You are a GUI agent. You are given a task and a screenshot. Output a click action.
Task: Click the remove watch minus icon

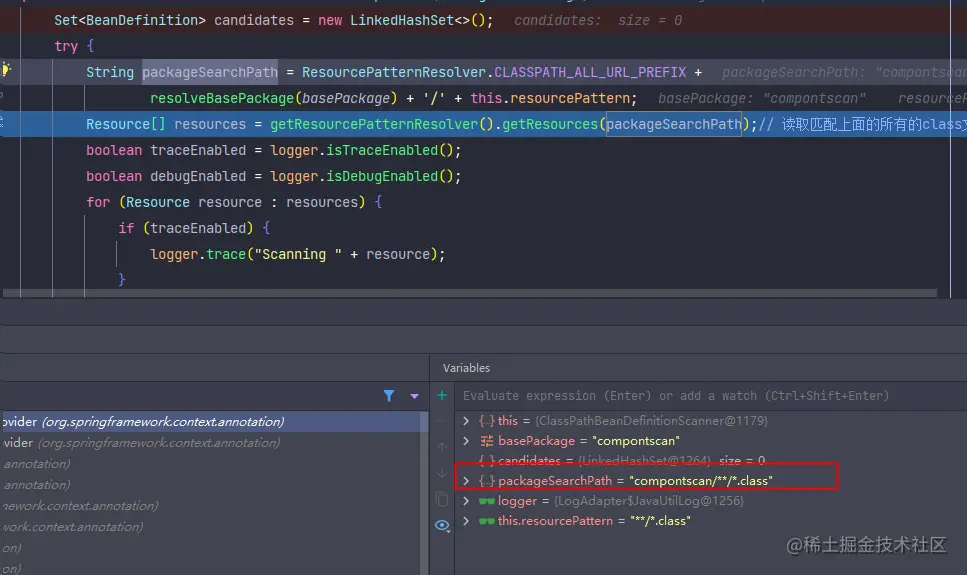pyautogui.click(x=442, y=421)
